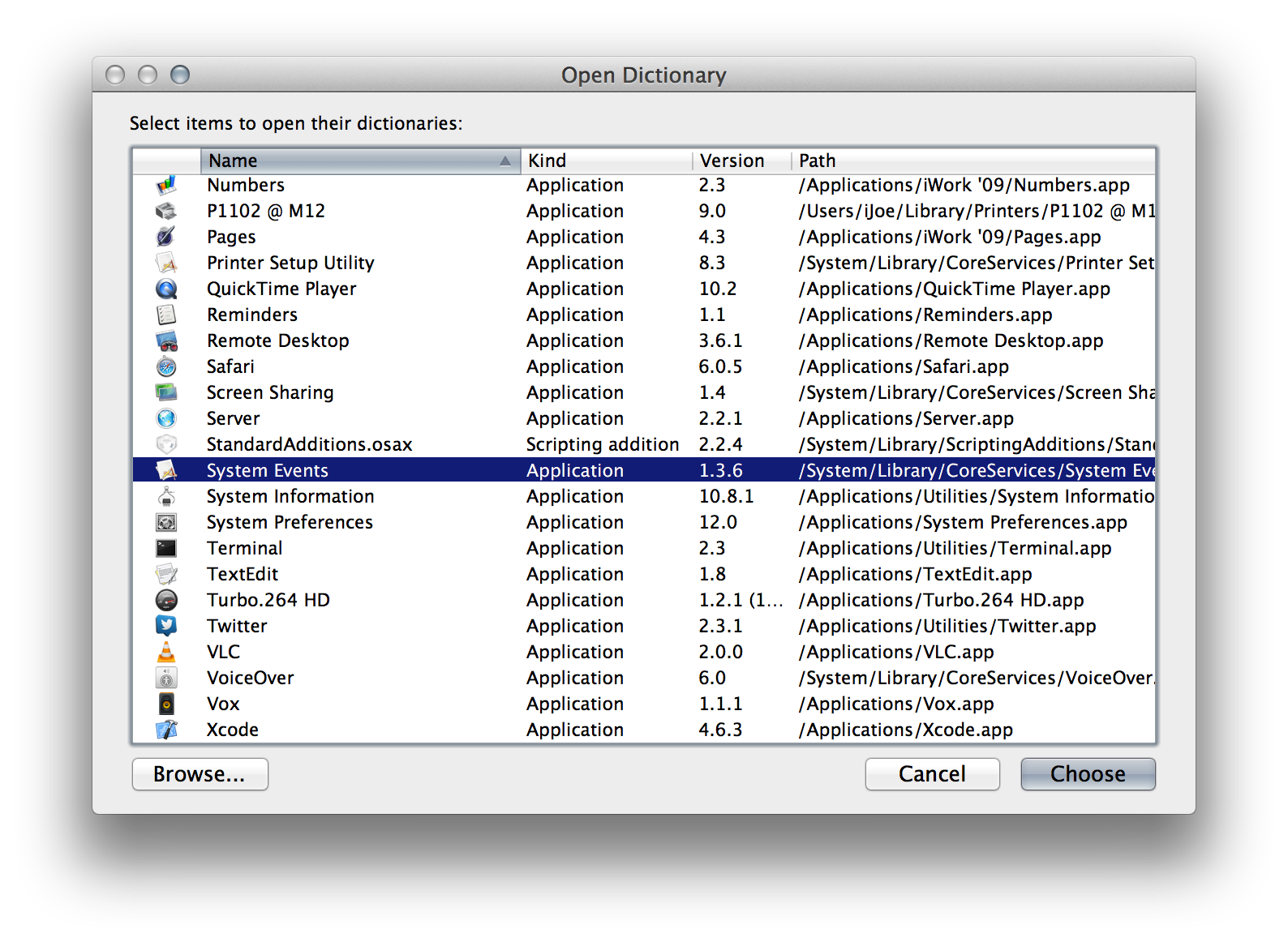
Task: Click System Information's version 10.8.1
Action: pyautogui.click(x=727, y=496)
